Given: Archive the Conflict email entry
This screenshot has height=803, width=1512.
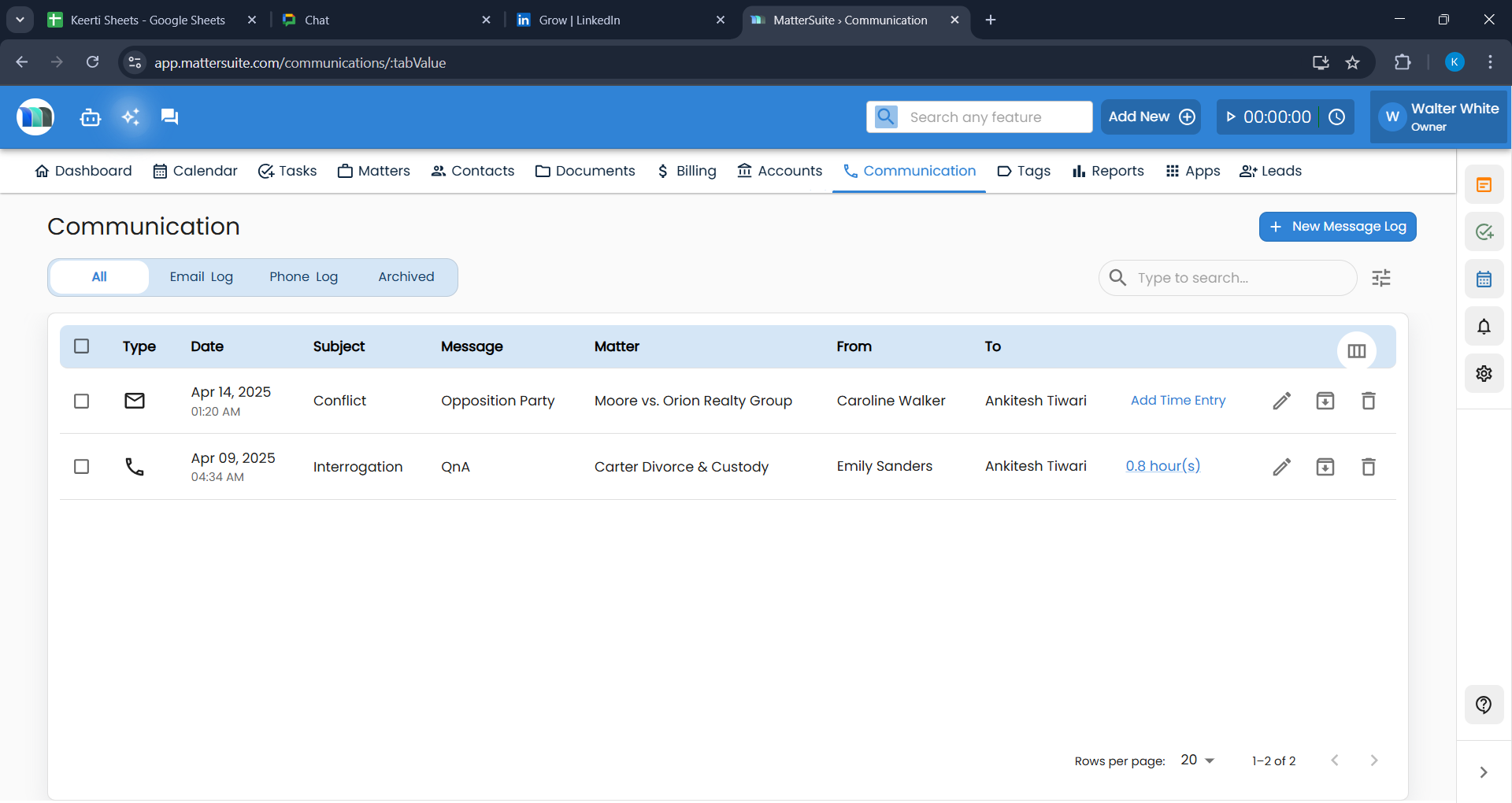Looking at the screenshot, I should (x=1325, y=401).
